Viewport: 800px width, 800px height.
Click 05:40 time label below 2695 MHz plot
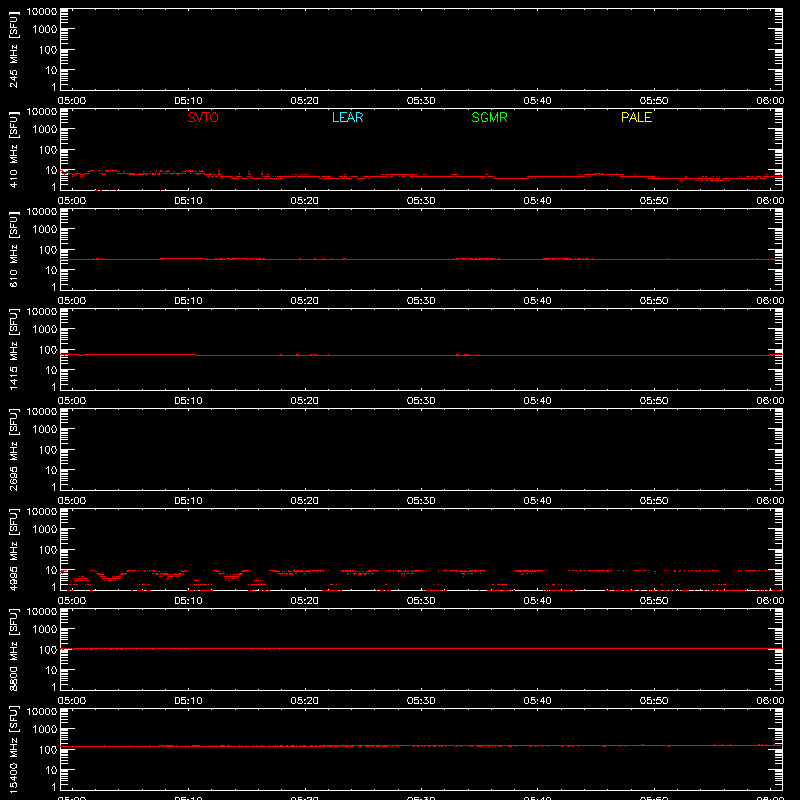[537, 501]
